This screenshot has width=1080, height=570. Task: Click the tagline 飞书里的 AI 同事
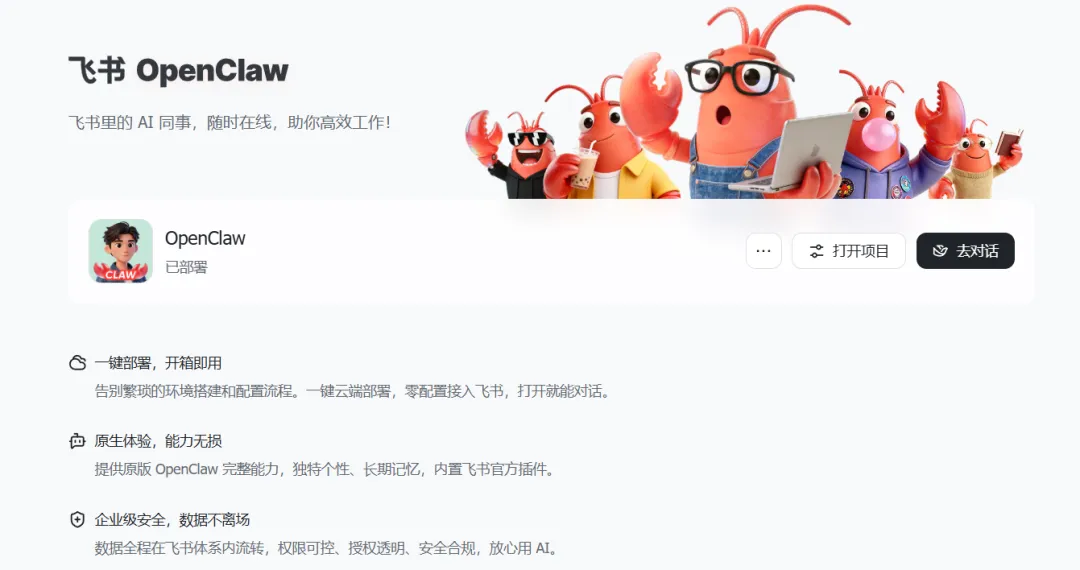(229, 123)
